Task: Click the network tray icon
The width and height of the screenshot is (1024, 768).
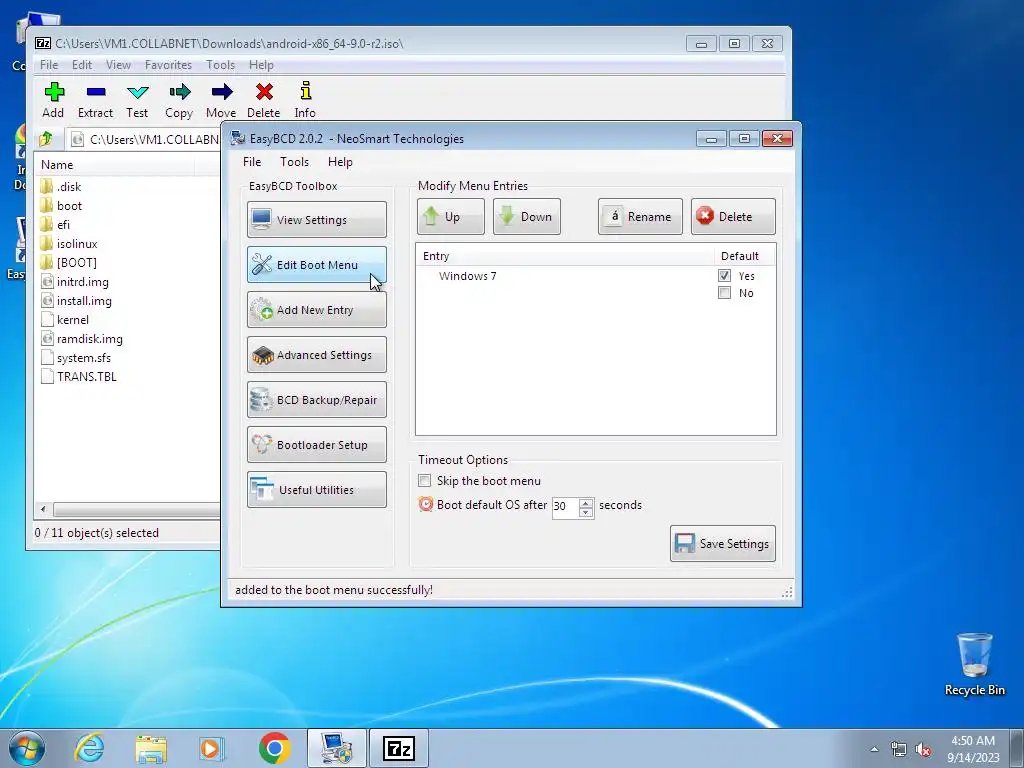Action: (x=899, y=749)
